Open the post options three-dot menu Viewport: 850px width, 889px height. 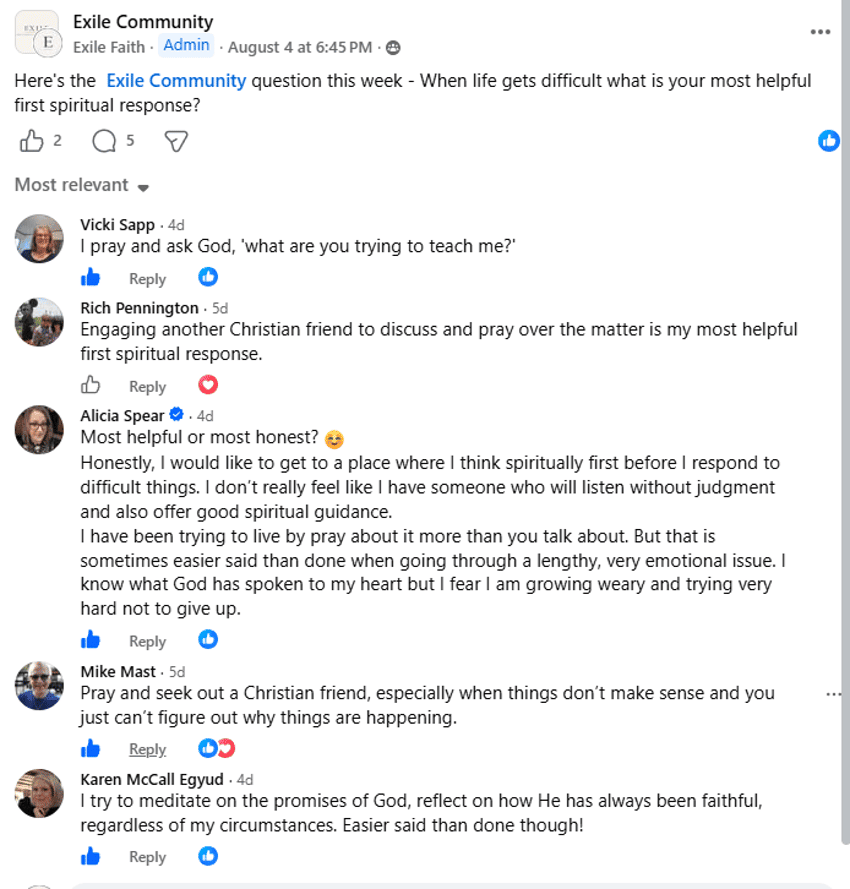[x=820, y=32]
